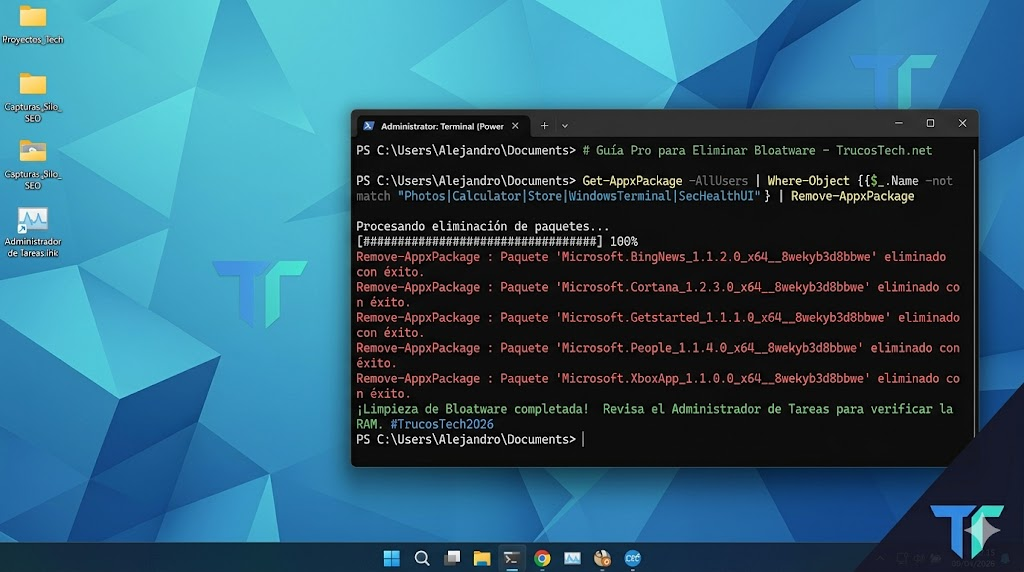Select the Administrador de Tareas.lnk shortcut
The width and height of the screenshot is (1024, 572).
(x=33, y=232)
